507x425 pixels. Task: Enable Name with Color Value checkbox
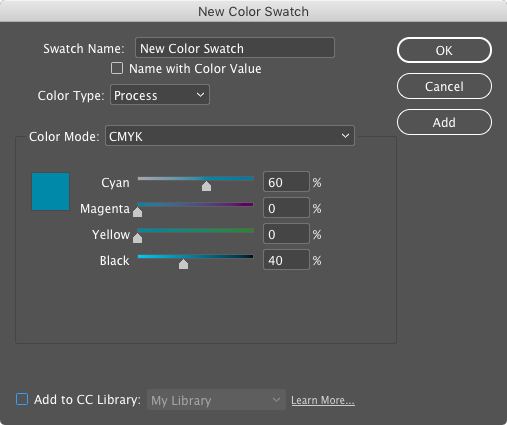[x=117, y=68]
